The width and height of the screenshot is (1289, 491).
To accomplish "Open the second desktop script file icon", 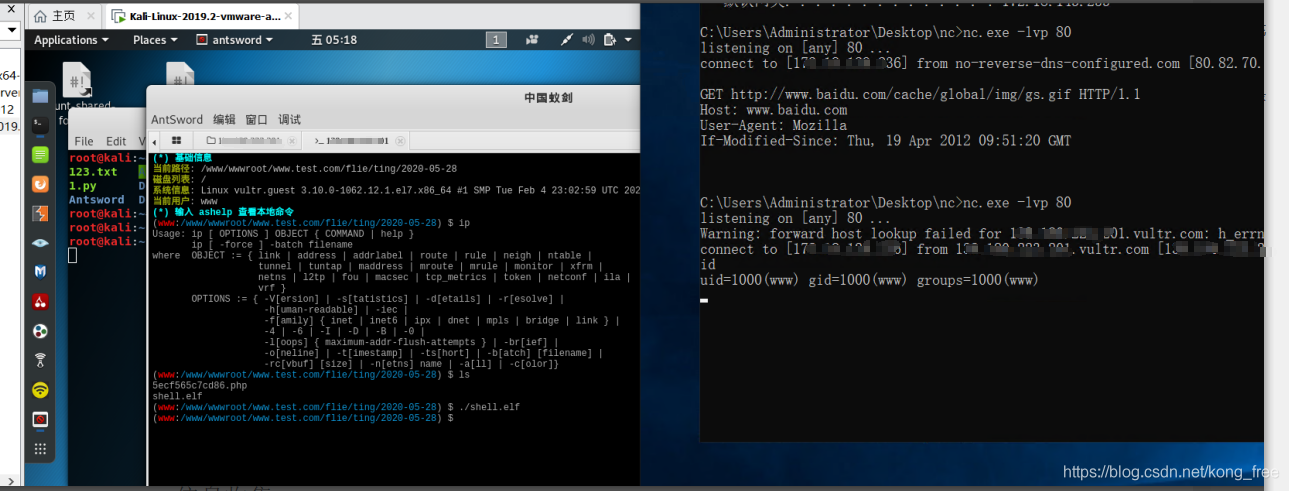I will point(180,74).
